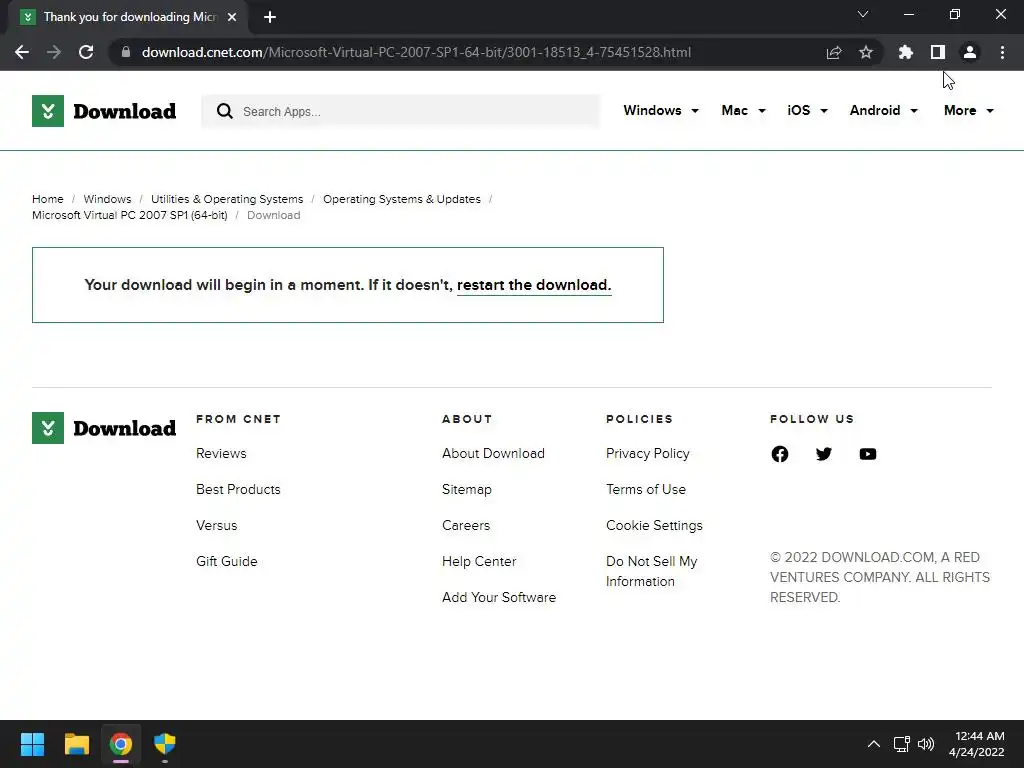Reload the page with refresh icon
The height and width of the screenshot is (768, 1024).
(x=86, y=52)
